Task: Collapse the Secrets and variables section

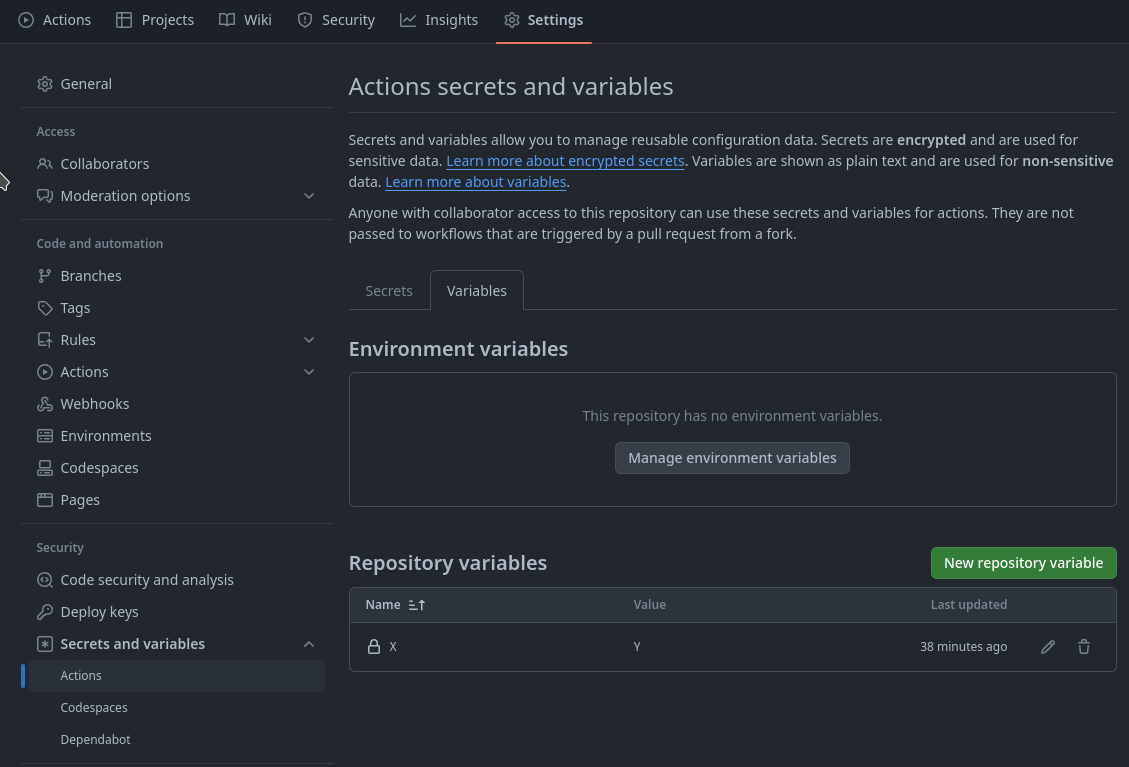Action: [x=309, y=644]
